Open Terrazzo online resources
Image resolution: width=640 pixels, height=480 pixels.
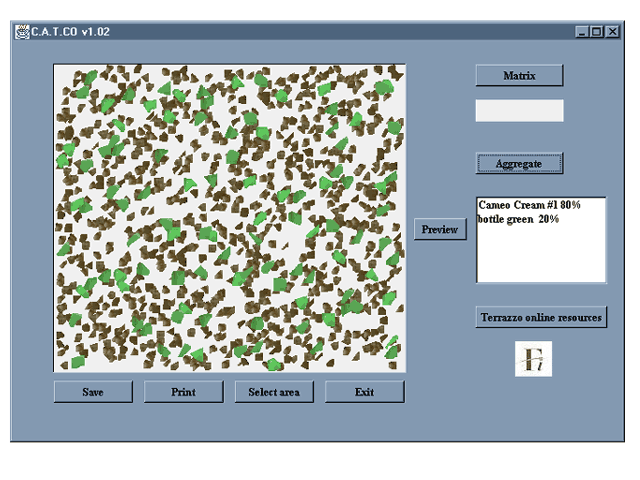pyautogui.click(x=541, y=317)
